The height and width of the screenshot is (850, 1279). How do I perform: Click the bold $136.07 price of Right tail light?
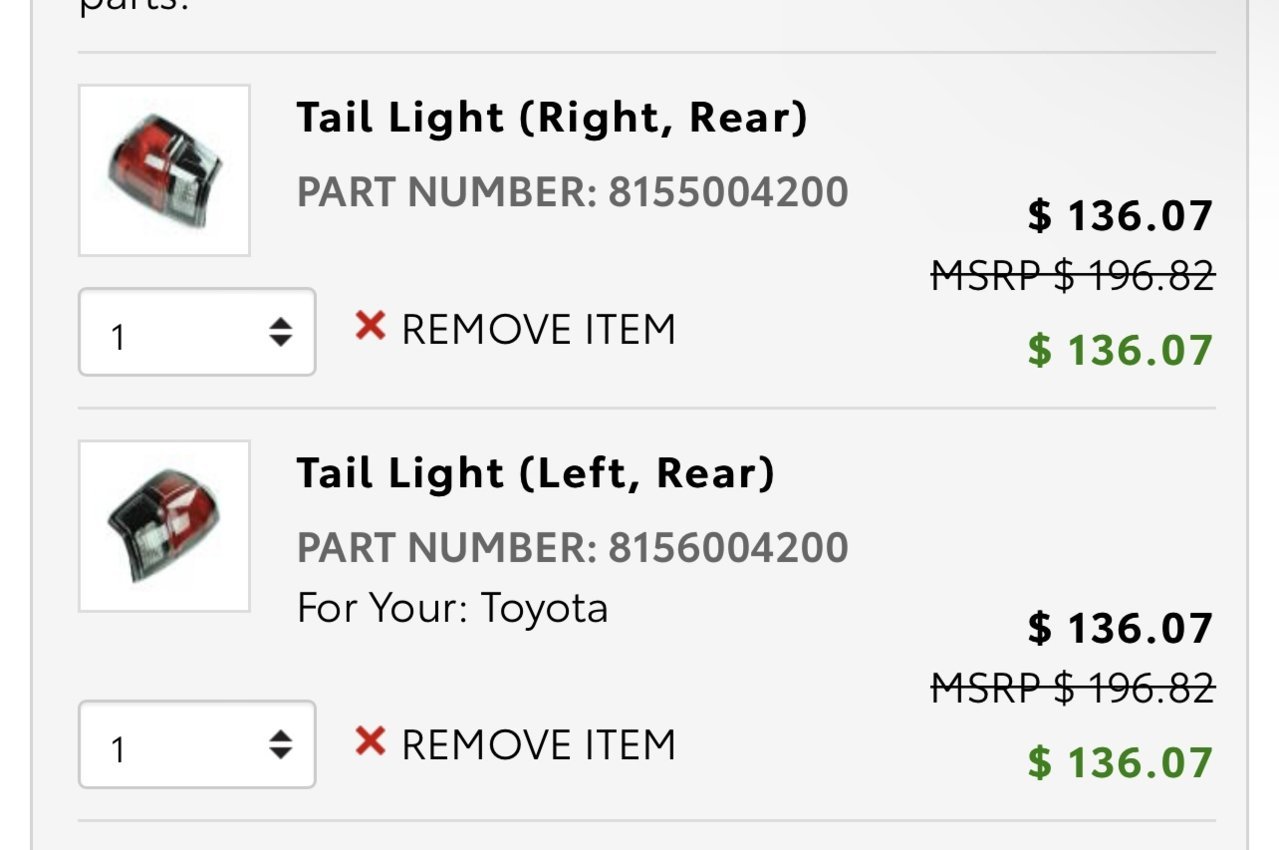(1121, 215)
